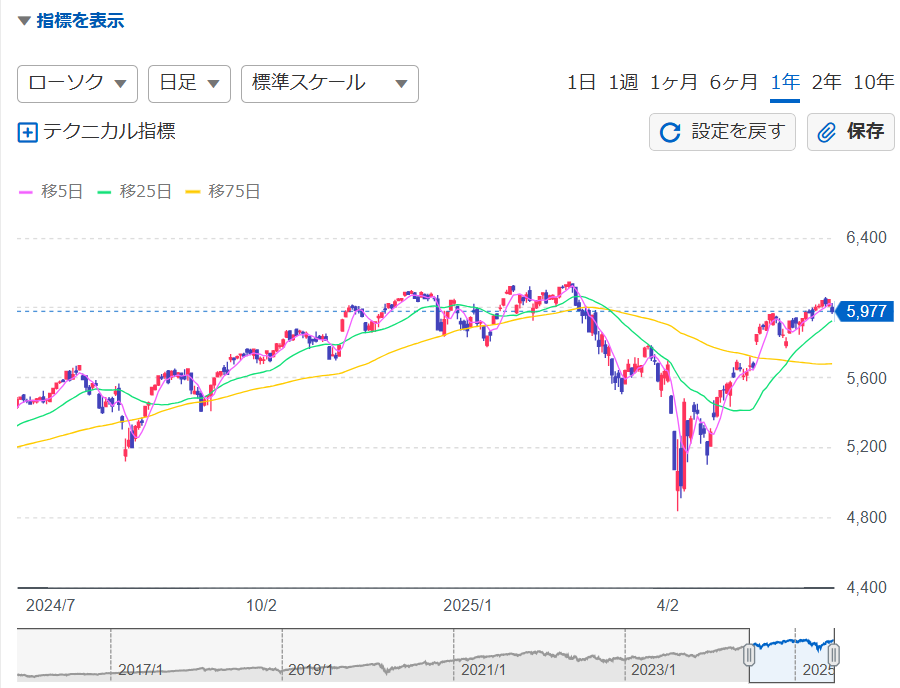Select the 6ヶ月 range tab
The width and height of the screenshot is (900, 688).
pos(734,83)
